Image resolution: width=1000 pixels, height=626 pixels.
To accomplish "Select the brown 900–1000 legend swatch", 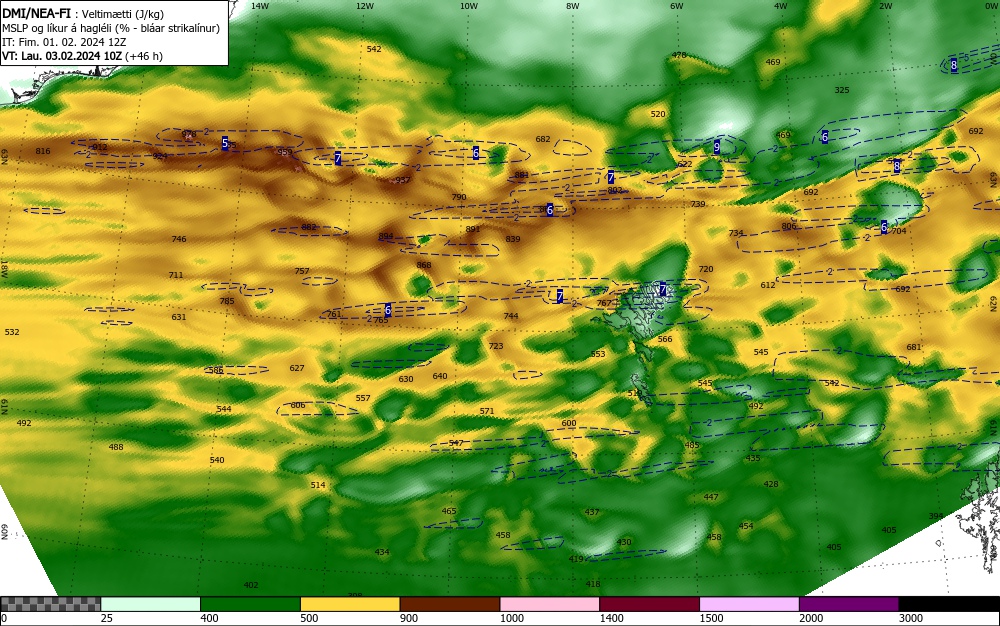I will (450, 604).
